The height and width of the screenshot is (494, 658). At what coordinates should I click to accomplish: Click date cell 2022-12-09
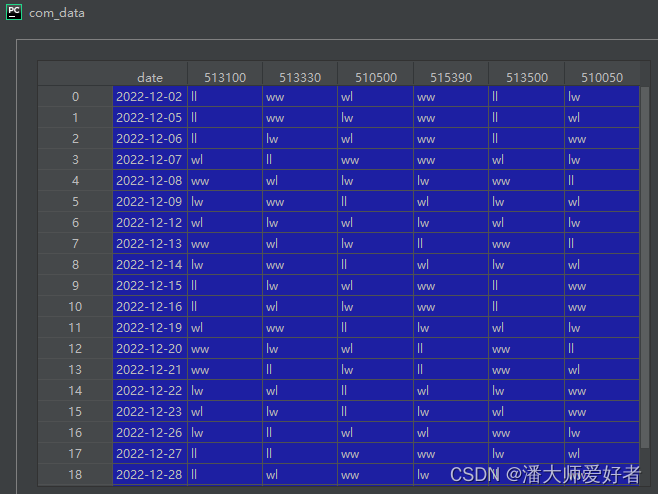point(150,201)
